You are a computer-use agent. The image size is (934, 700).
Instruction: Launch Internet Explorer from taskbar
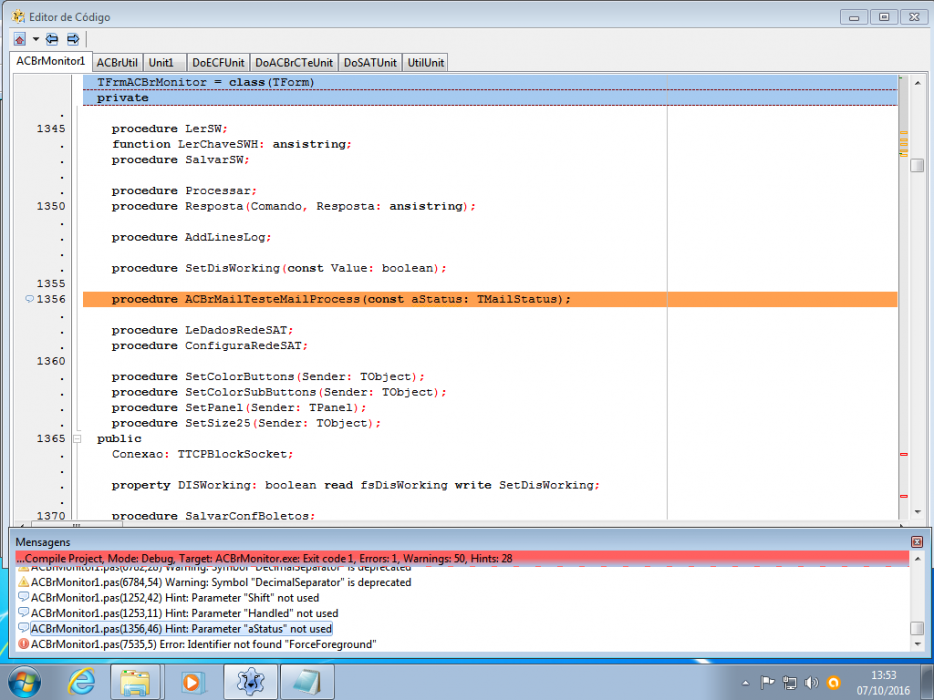pos(81,682)
